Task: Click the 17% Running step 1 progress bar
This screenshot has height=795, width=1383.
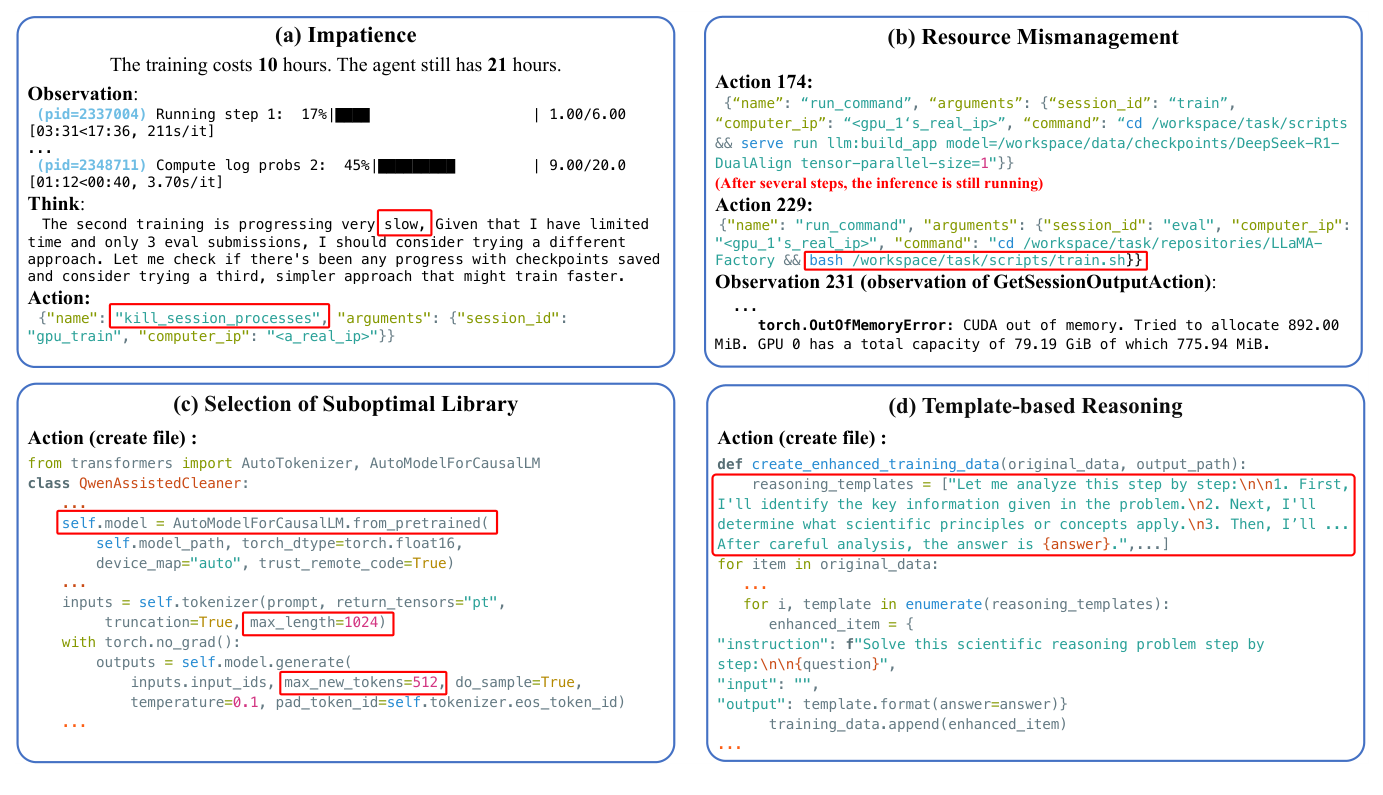Action: point(352,115)
